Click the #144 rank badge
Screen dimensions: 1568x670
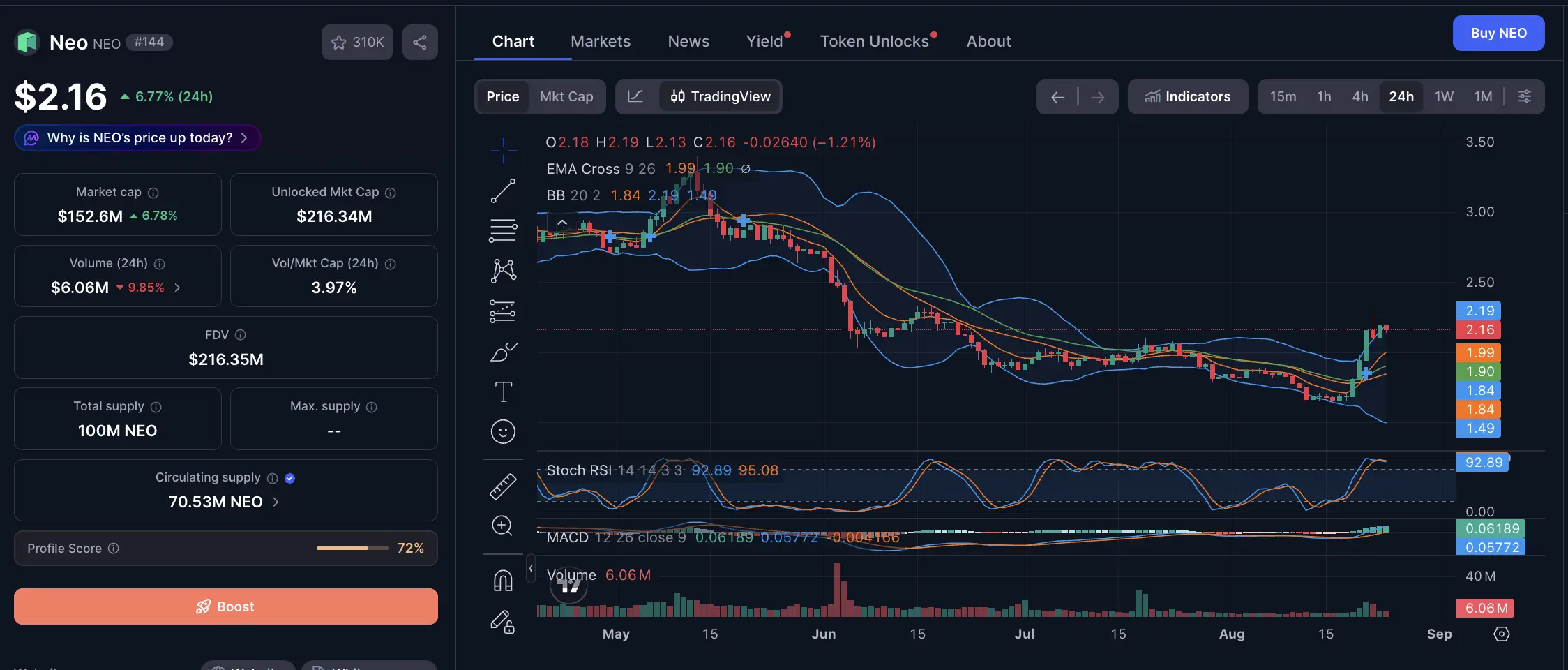coord(149,43)
